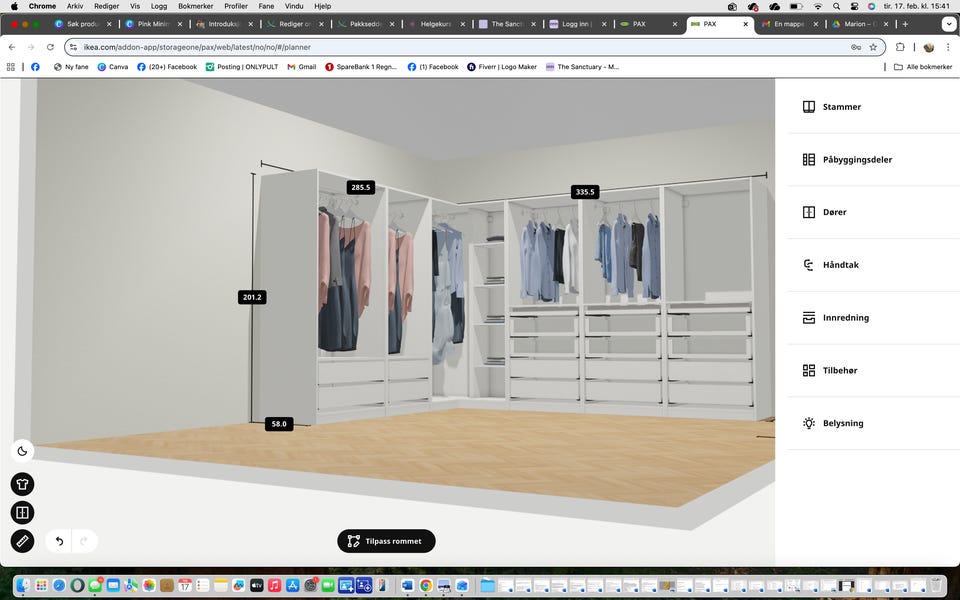Screen dimensions: 960x600
Task: Open the apps grid bookmark icon
Action: pyautogui.click(x=10, y=67)
